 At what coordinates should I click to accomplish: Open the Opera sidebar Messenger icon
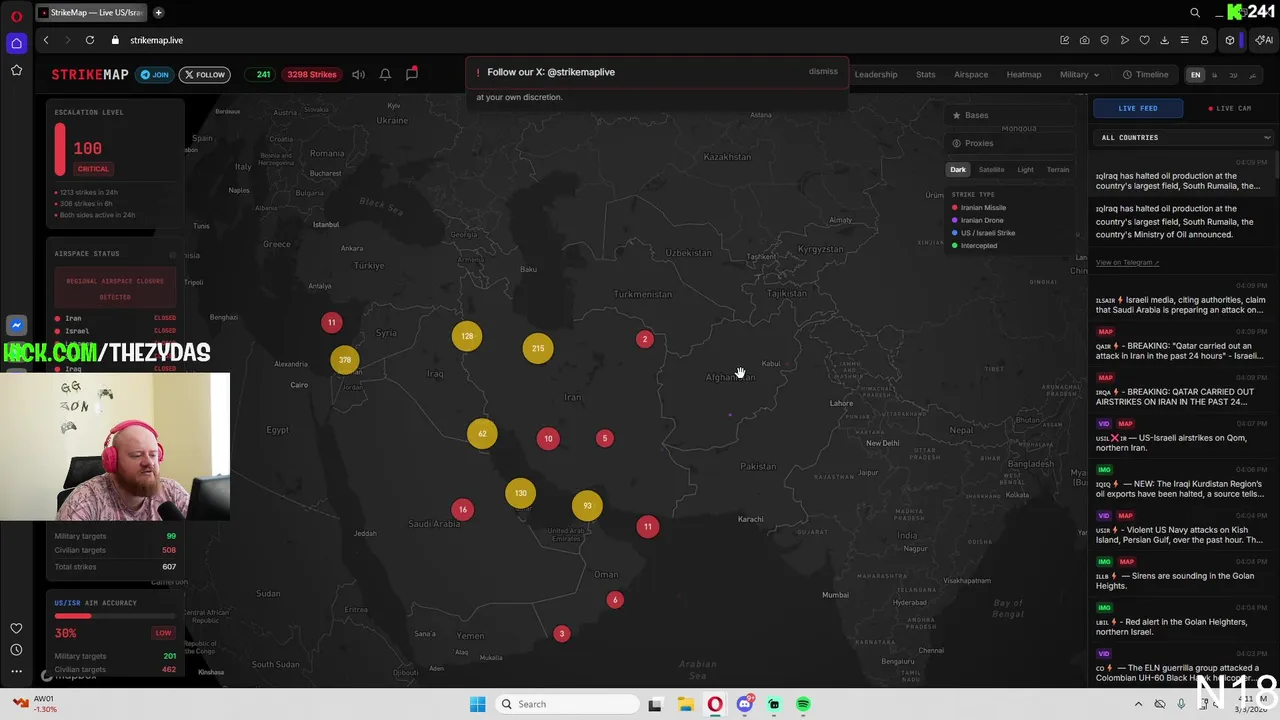(x=16, y=325)
